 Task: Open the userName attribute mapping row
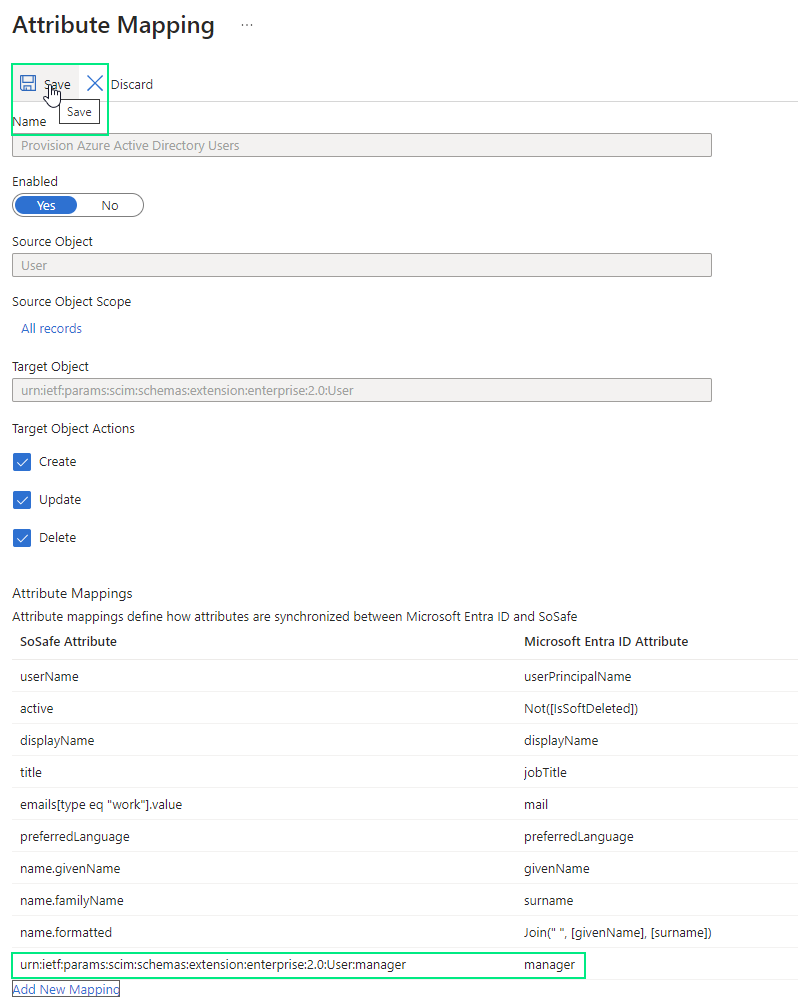pos(49,676)
